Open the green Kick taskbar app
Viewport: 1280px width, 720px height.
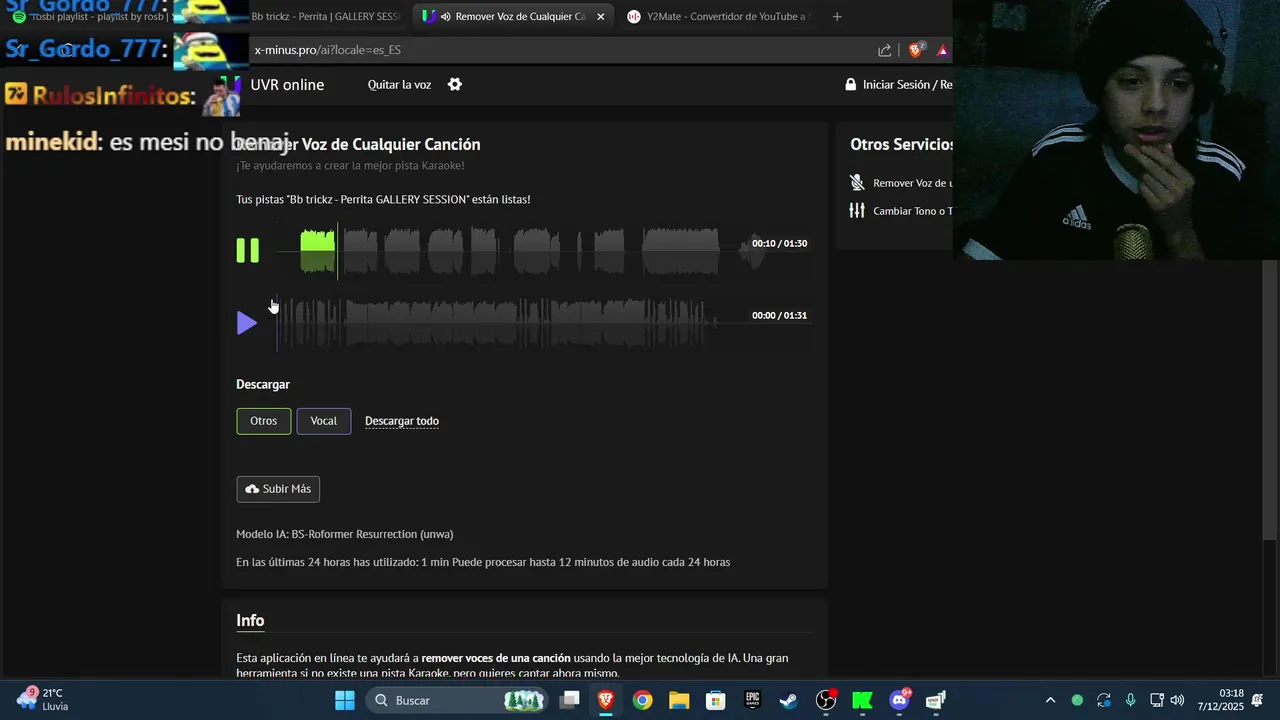click(x=862, y=700)
